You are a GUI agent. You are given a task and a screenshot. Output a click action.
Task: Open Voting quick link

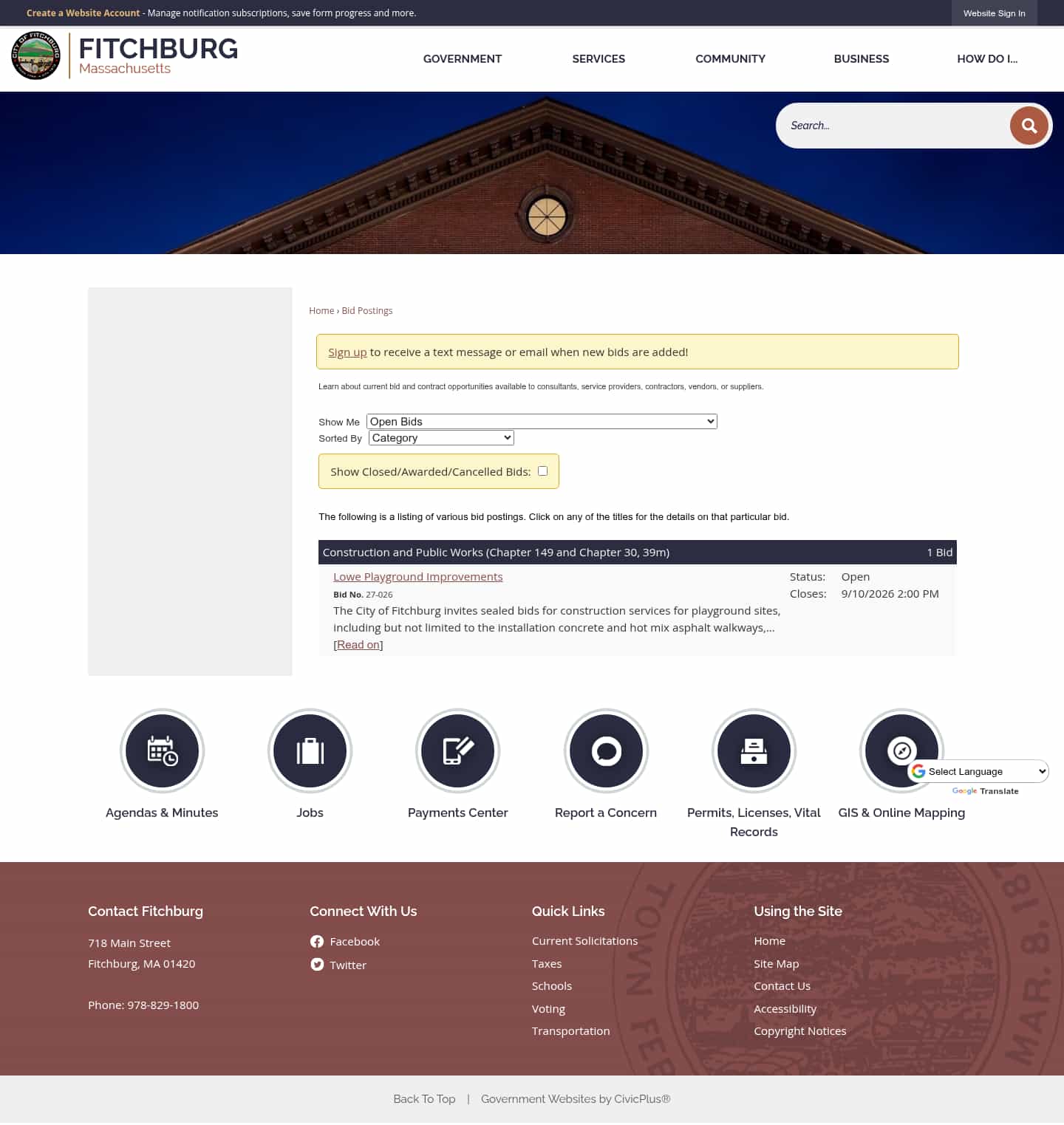tap(548, 1009)
